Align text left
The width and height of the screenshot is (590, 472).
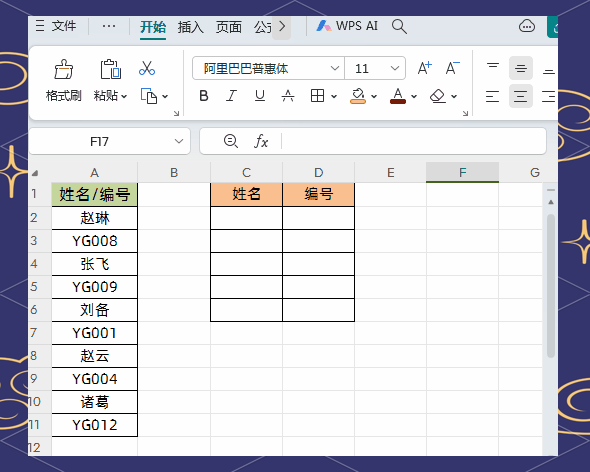493,96
